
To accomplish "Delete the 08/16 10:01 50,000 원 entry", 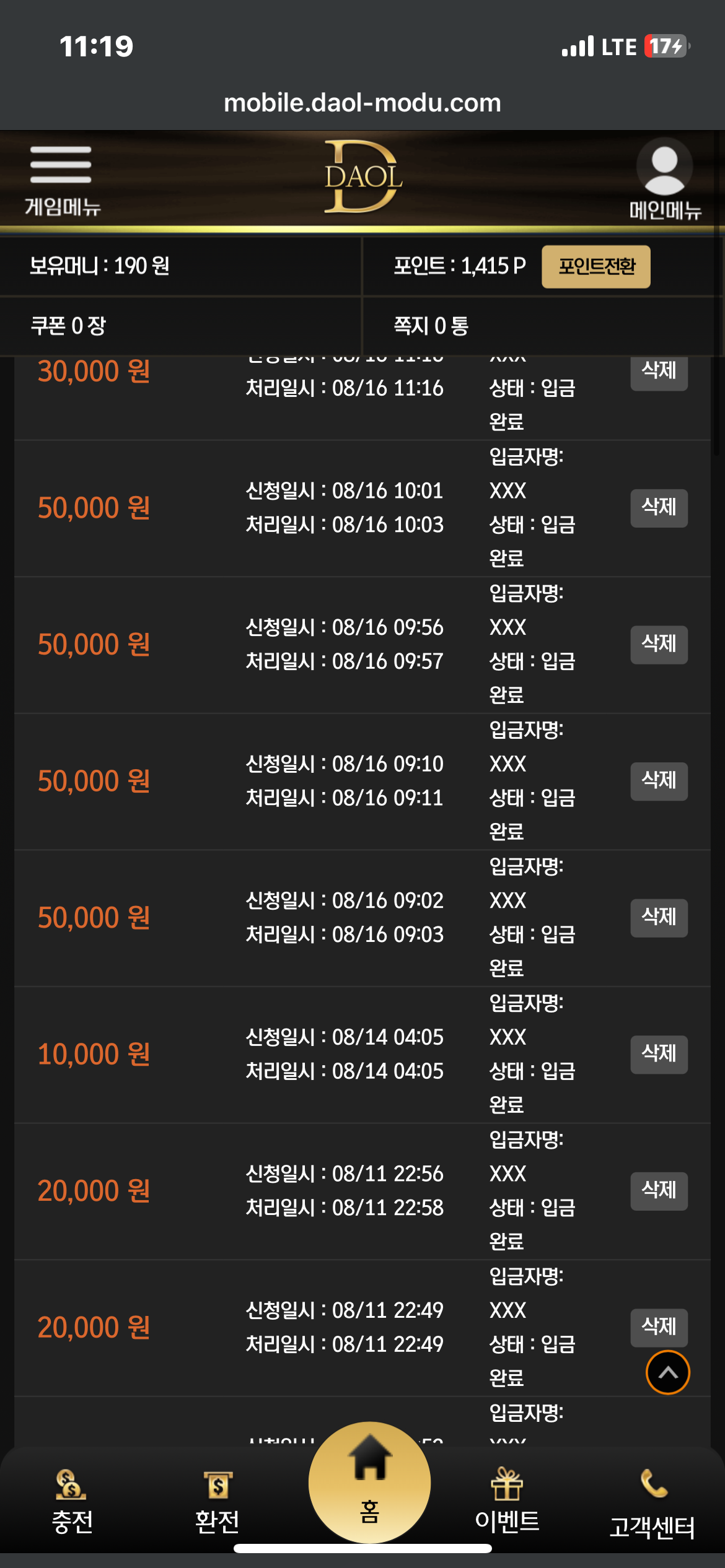I will pos(659,508).
